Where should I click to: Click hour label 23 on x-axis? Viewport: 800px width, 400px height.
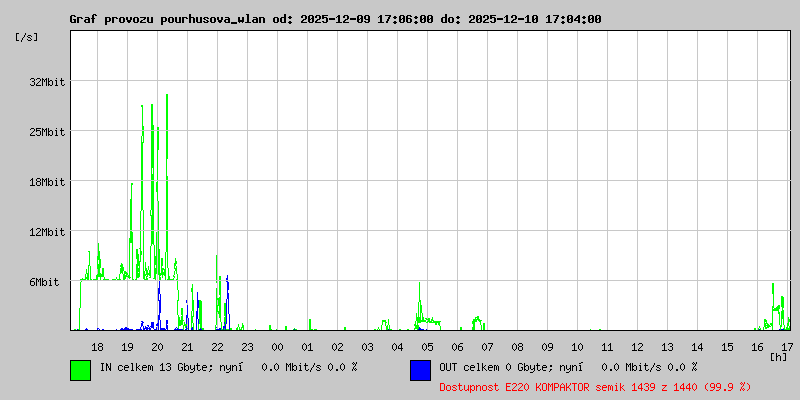point(247,347)
